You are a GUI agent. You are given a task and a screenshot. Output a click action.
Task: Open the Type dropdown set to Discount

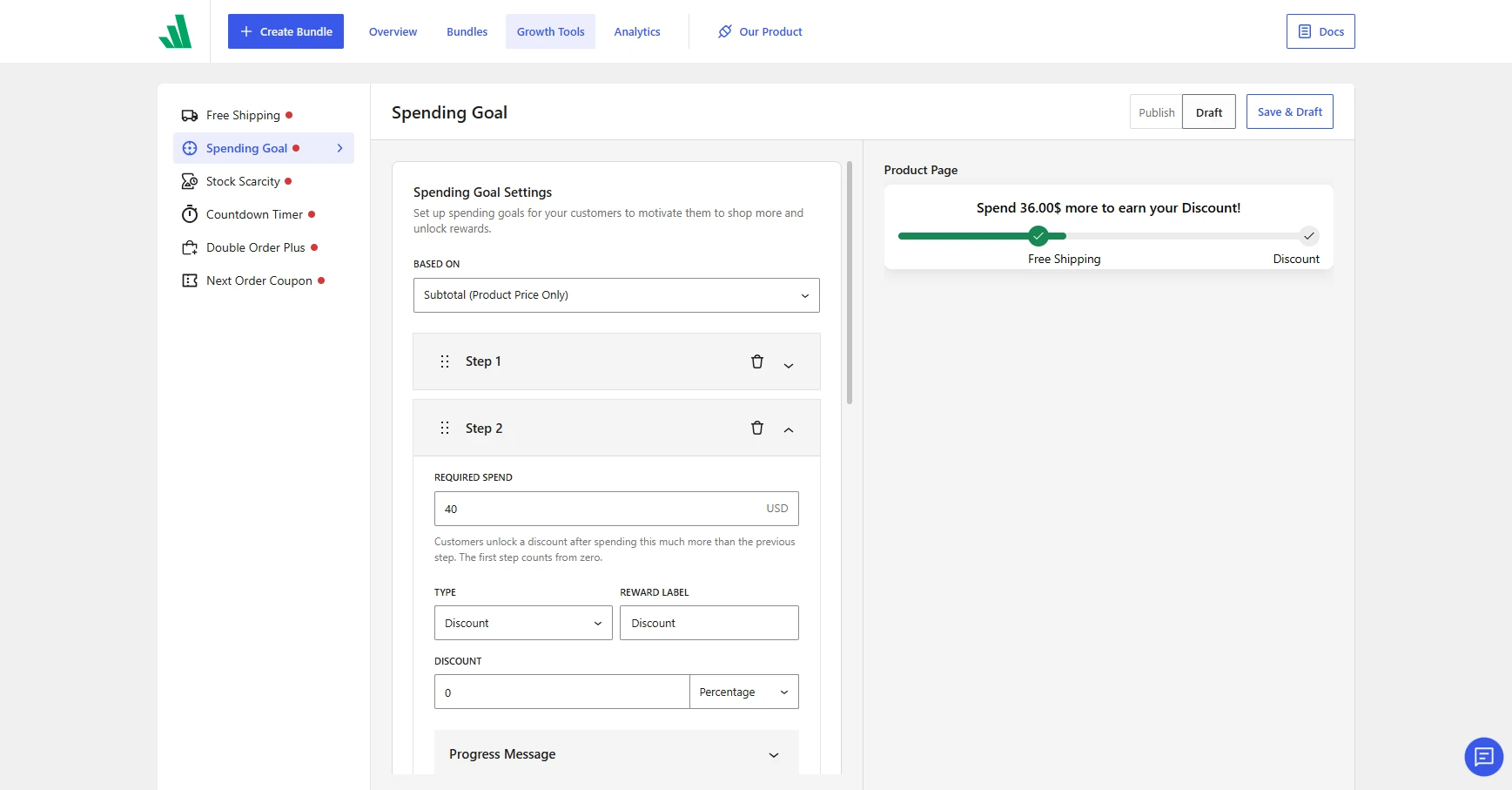[523, 623]
